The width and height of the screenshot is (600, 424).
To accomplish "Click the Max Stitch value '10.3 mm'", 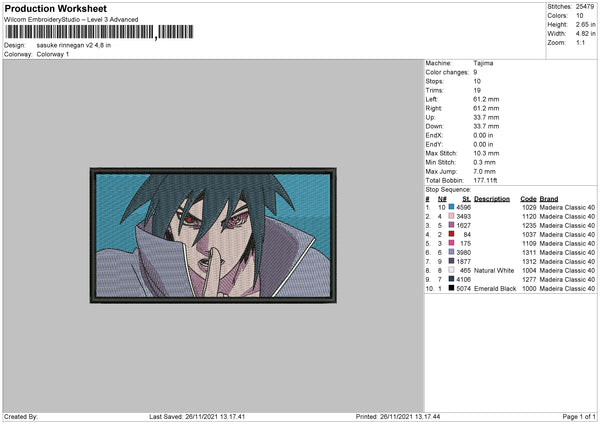I will point(486,153).
